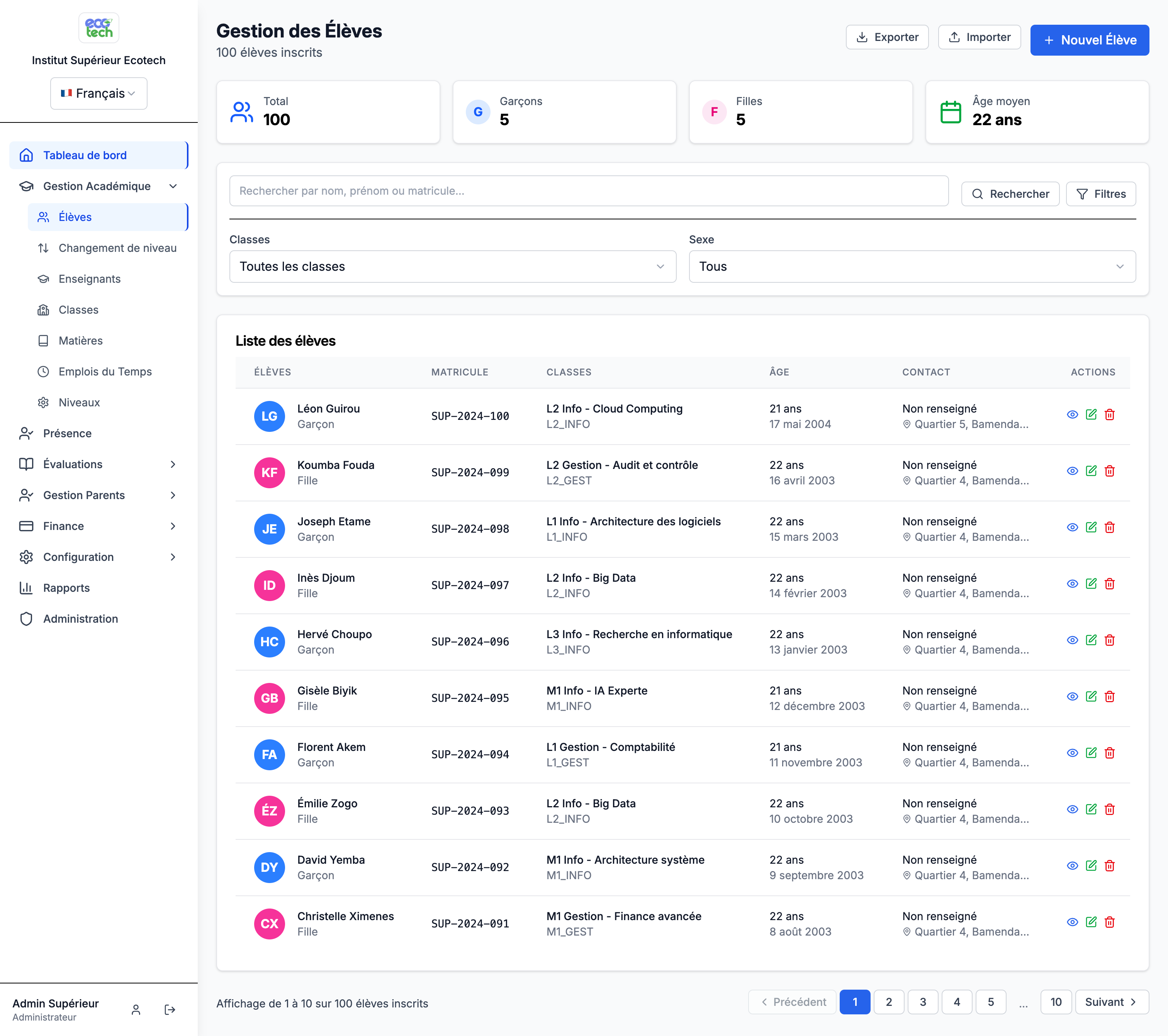1168x1036 pixels.
Task: Click the Exporter button
Action: (x=887, y=37)
